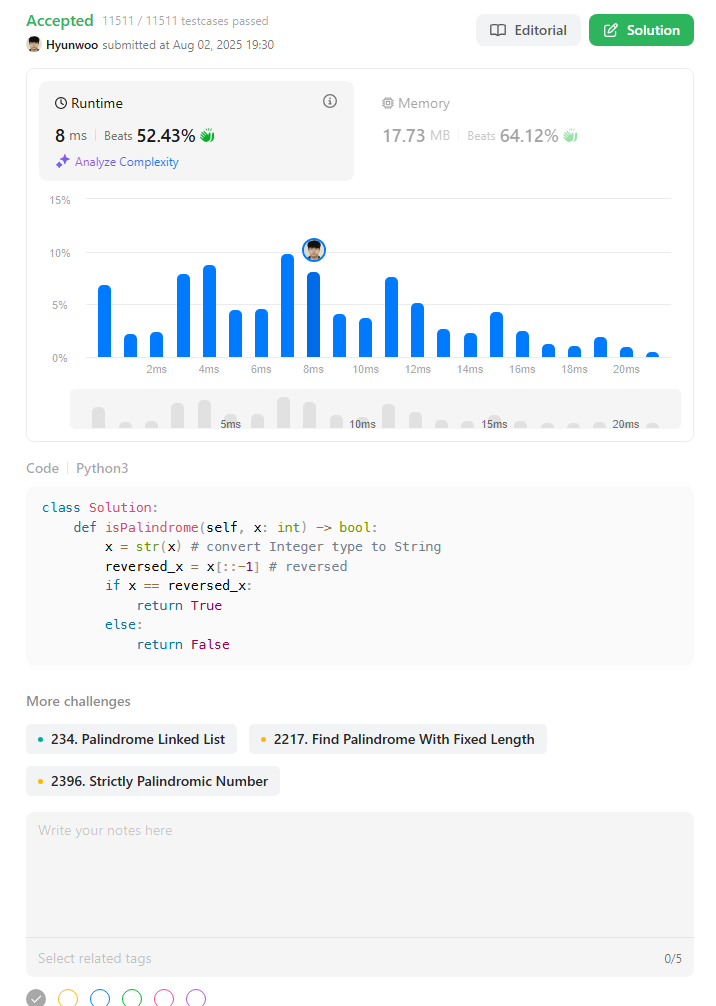Click the runtime info circle icon
This screenshot has width=716, height=1006.
(330, 102)
